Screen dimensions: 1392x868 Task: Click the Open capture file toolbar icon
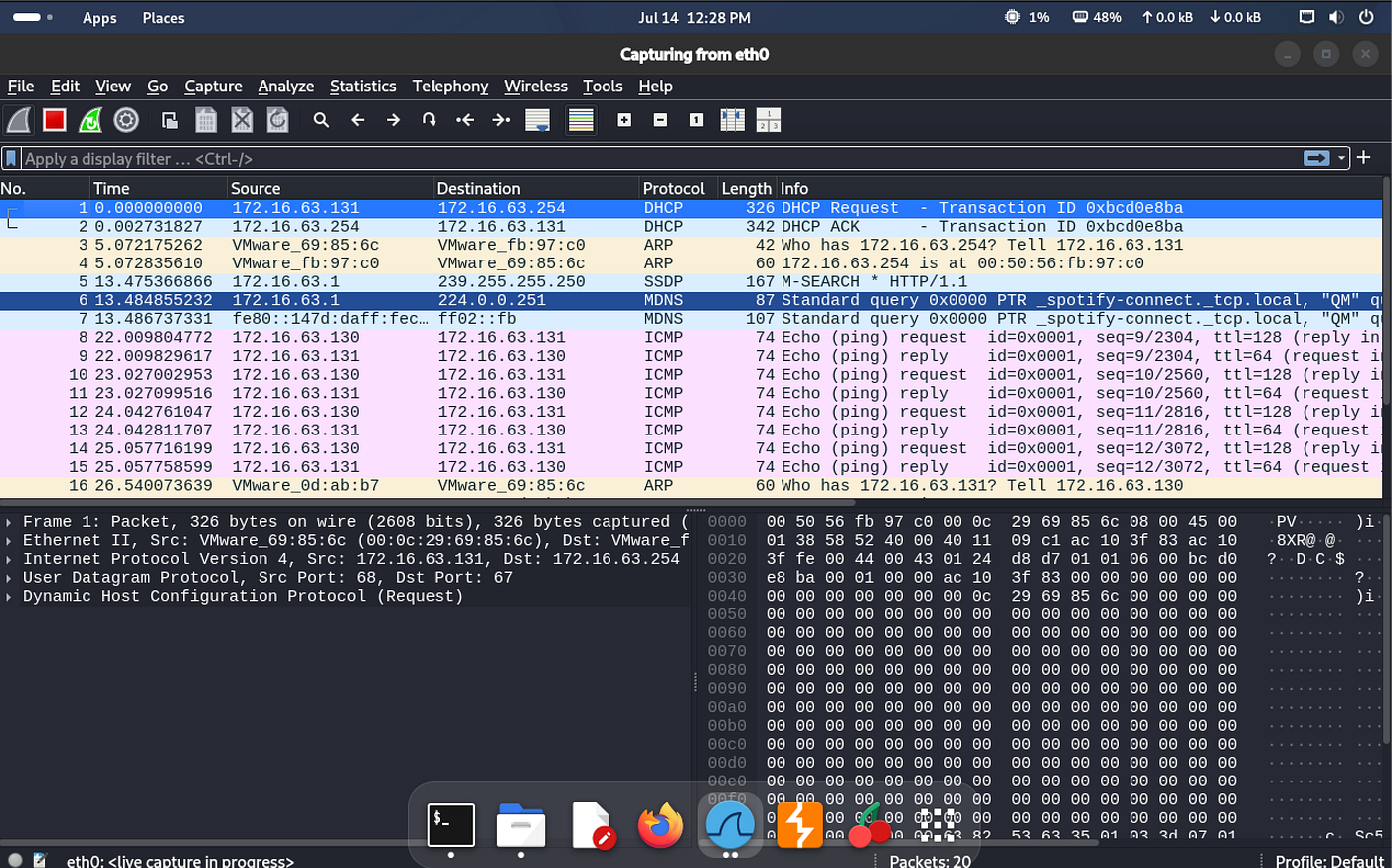pyautogui.click(x=170, y=120)
